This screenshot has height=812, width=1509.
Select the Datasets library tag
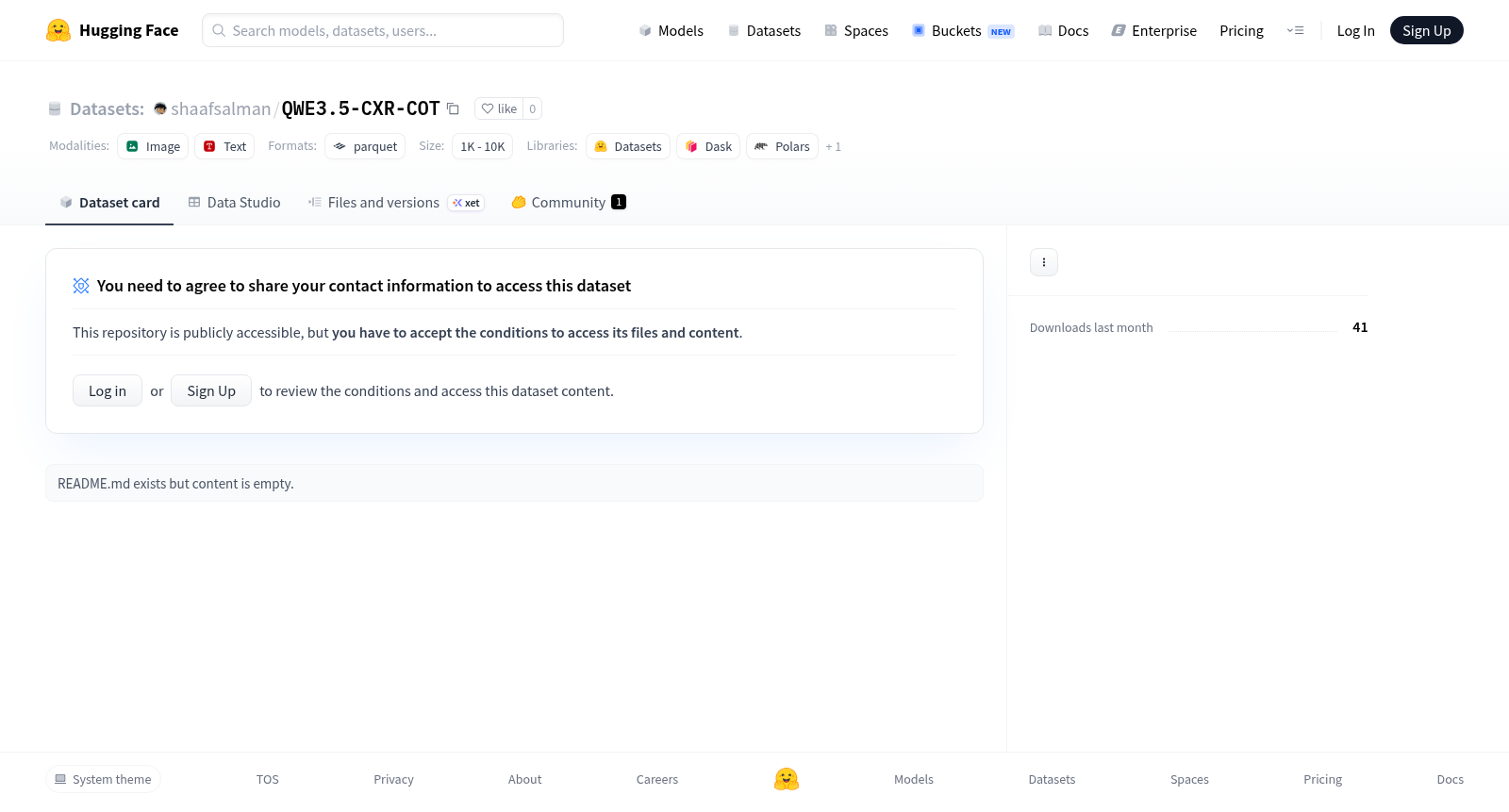point(628,146)
